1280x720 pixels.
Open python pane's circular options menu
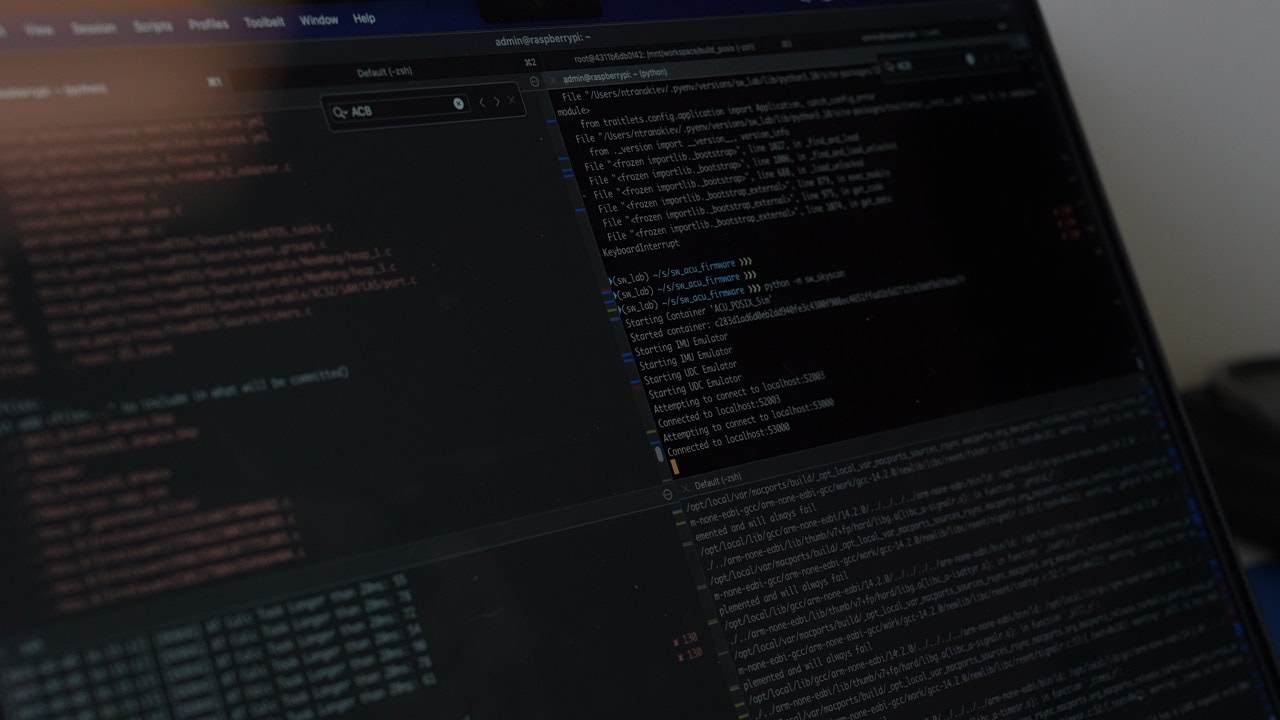pos(534,81)
